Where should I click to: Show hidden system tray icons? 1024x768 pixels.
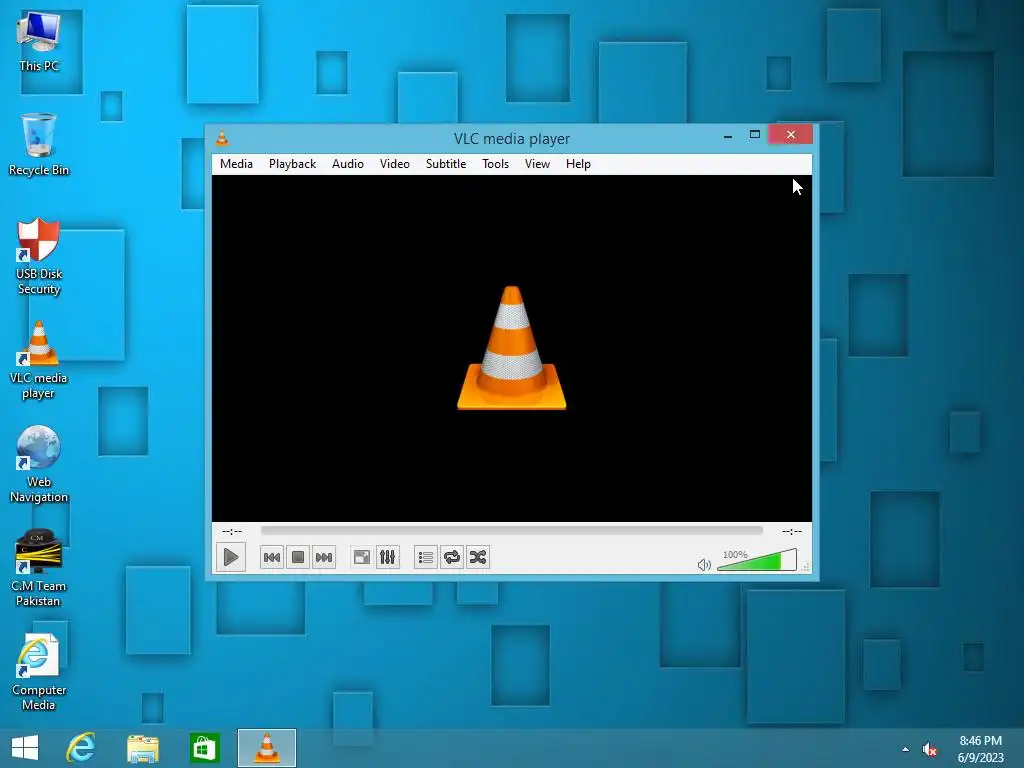[905, 750]
